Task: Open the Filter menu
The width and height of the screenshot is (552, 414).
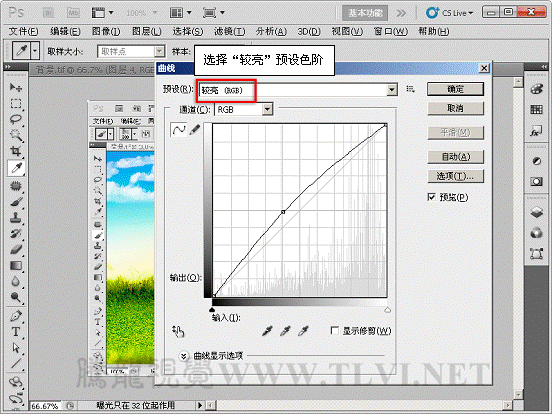Action: coord(229,31)
